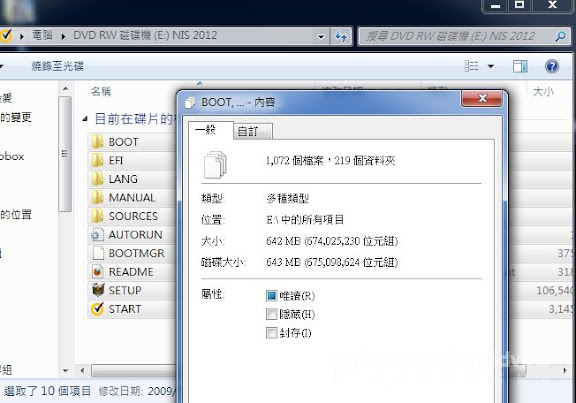The width and height of the screenshot is (576, 403).
Task: Collapse the files currently on disc group
Action: [x=85, y=119]
